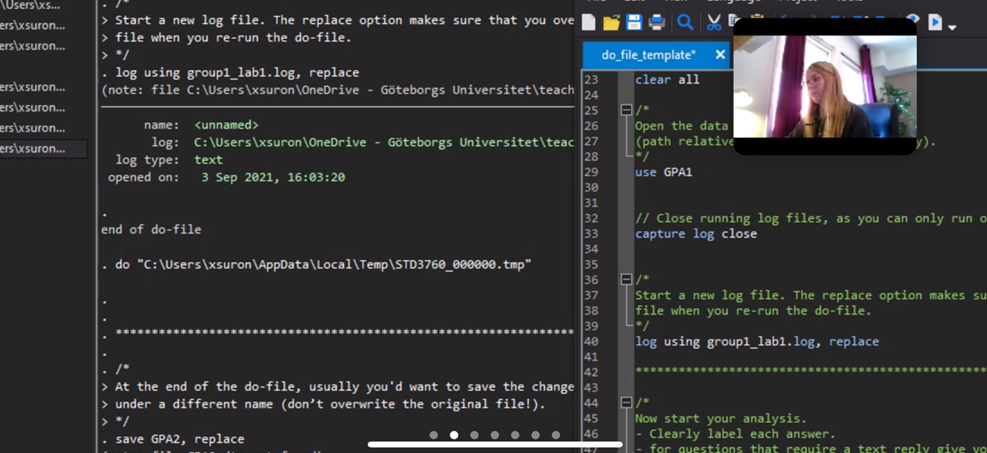The height and width of the screenshot is (453, 987).
Task: Click line number 42 in editor gutter
Action: (590, 372)
